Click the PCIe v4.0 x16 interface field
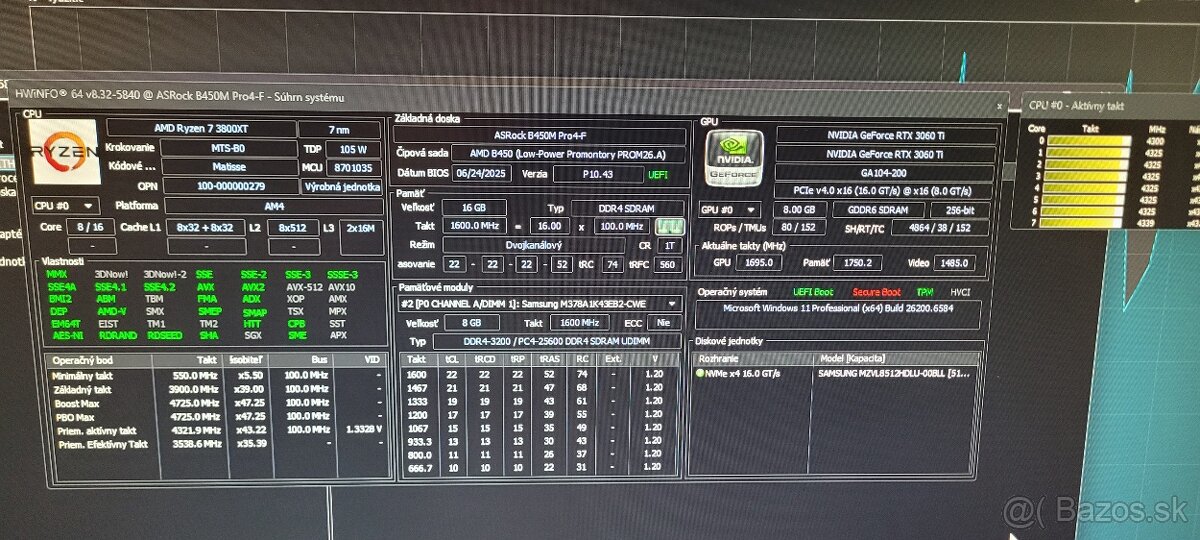 (883, 191)
